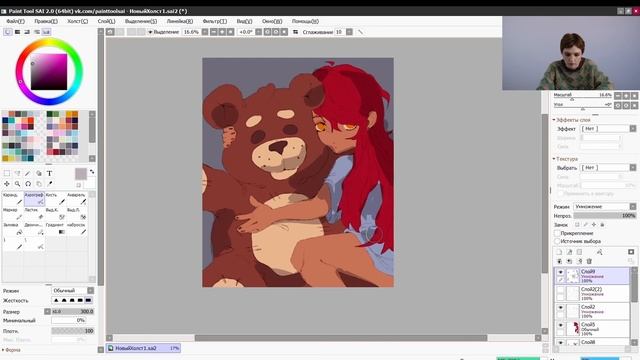Click inside the color picker square
The image size is (640, 360).
(49, 71)
